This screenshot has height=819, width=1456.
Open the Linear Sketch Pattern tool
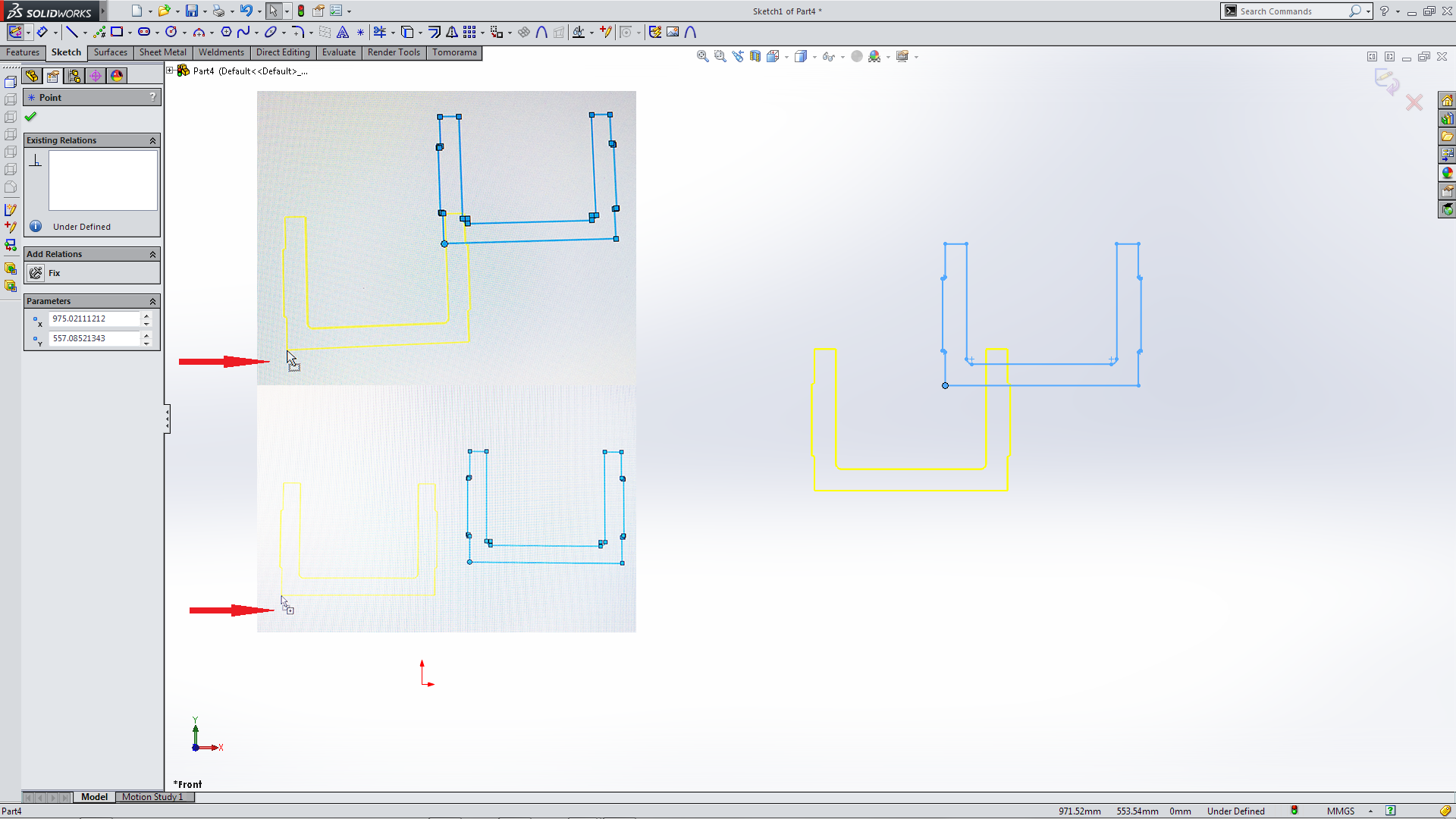point(471,32)
